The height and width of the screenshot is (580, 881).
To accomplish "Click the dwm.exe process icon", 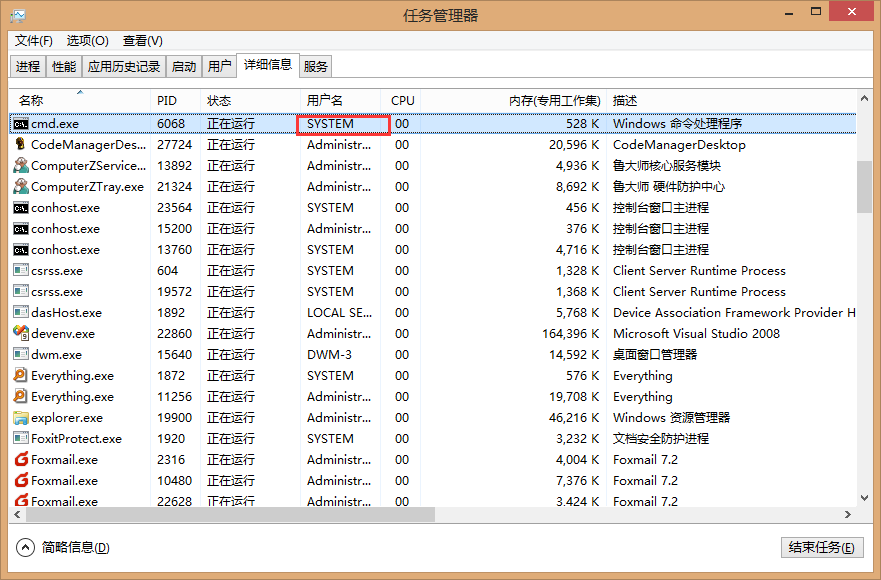I will coord(21,354).
